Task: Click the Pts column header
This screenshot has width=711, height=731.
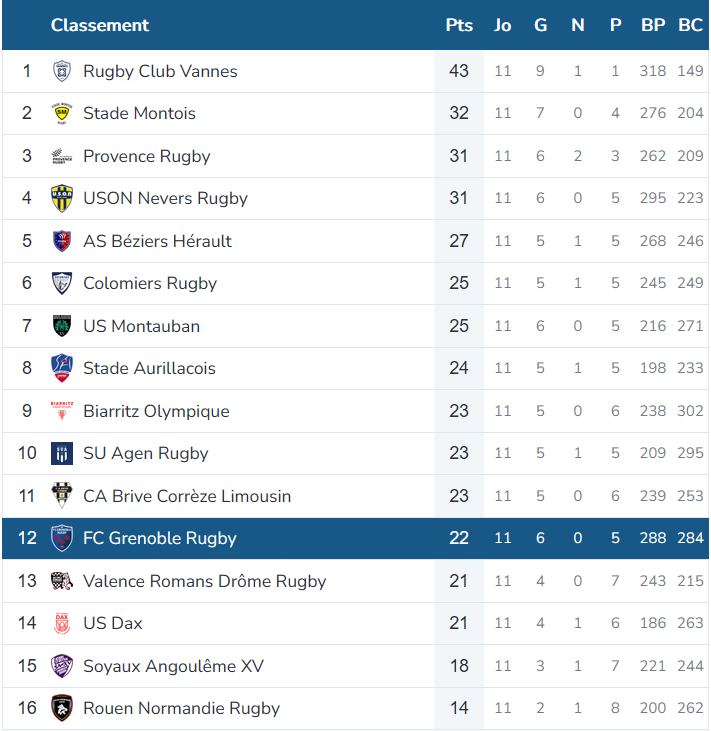Action: [459, 25]
